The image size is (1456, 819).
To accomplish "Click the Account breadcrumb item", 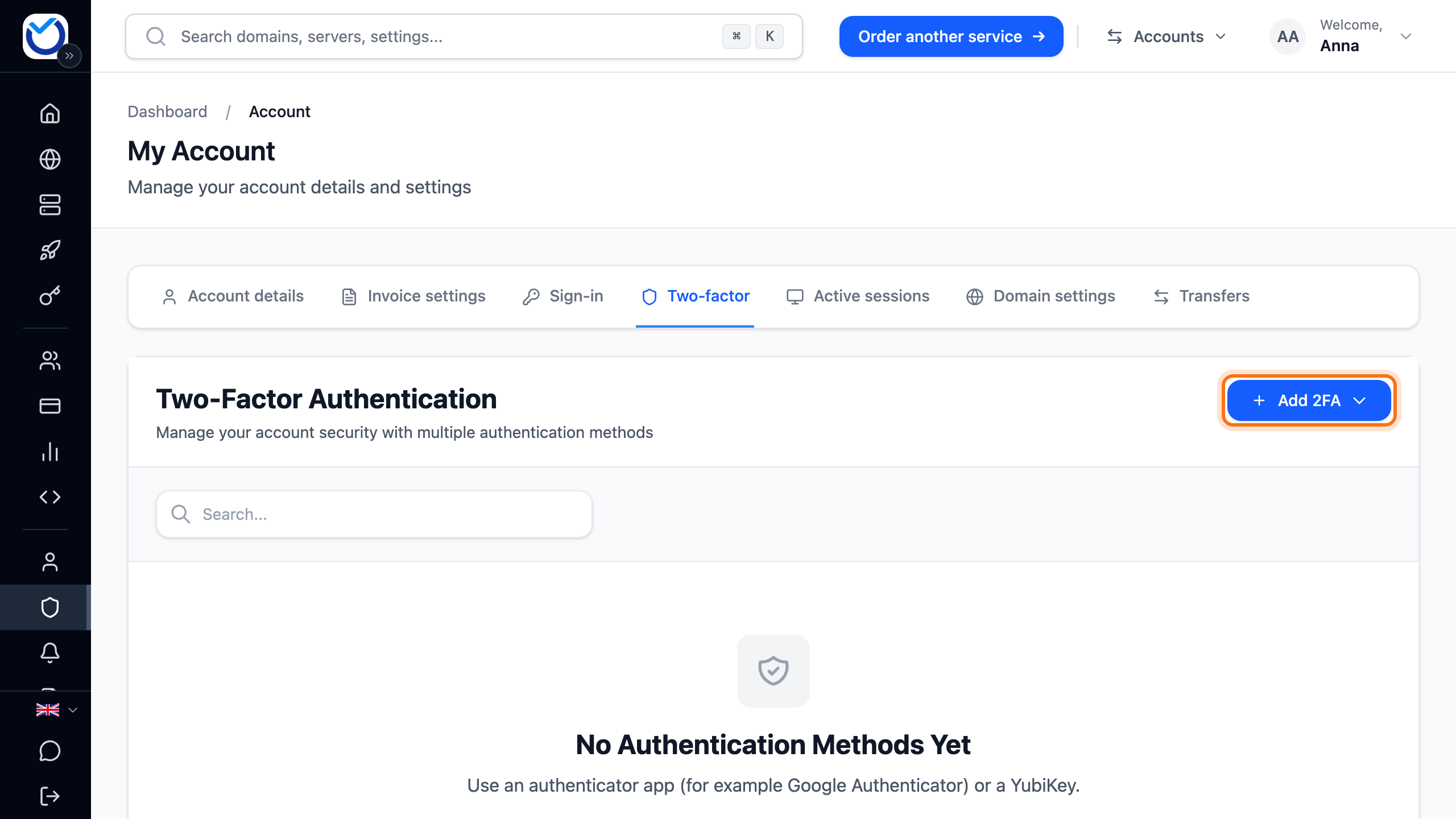I will (x=279, y=111).
